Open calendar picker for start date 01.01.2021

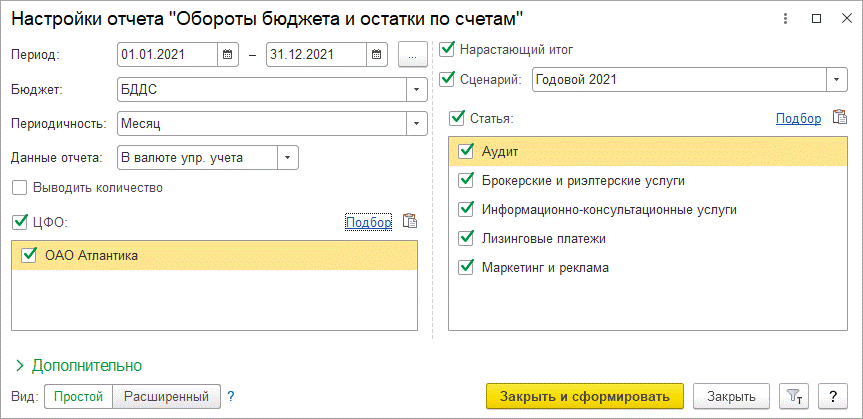(x=227, y=55)
